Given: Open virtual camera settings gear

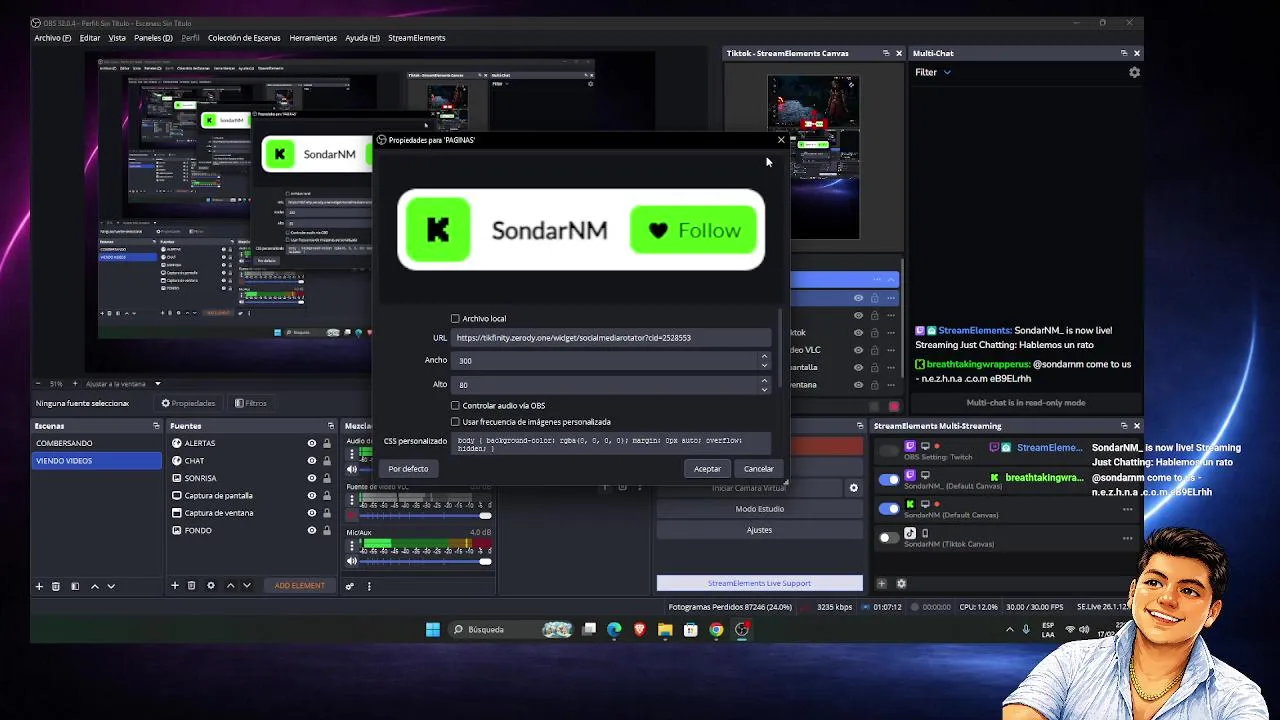Looking at the screenshot, I should click(x=853, y=488).
